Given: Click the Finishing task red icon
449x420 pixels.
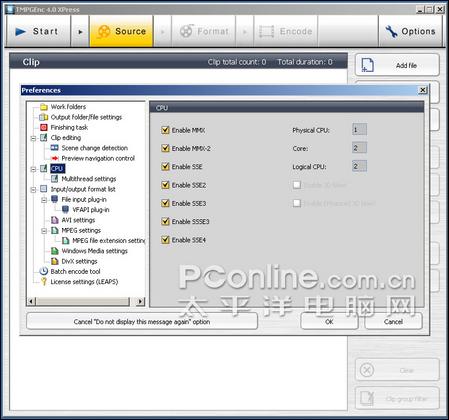Looking at the screenshot, I should (44, 127).
